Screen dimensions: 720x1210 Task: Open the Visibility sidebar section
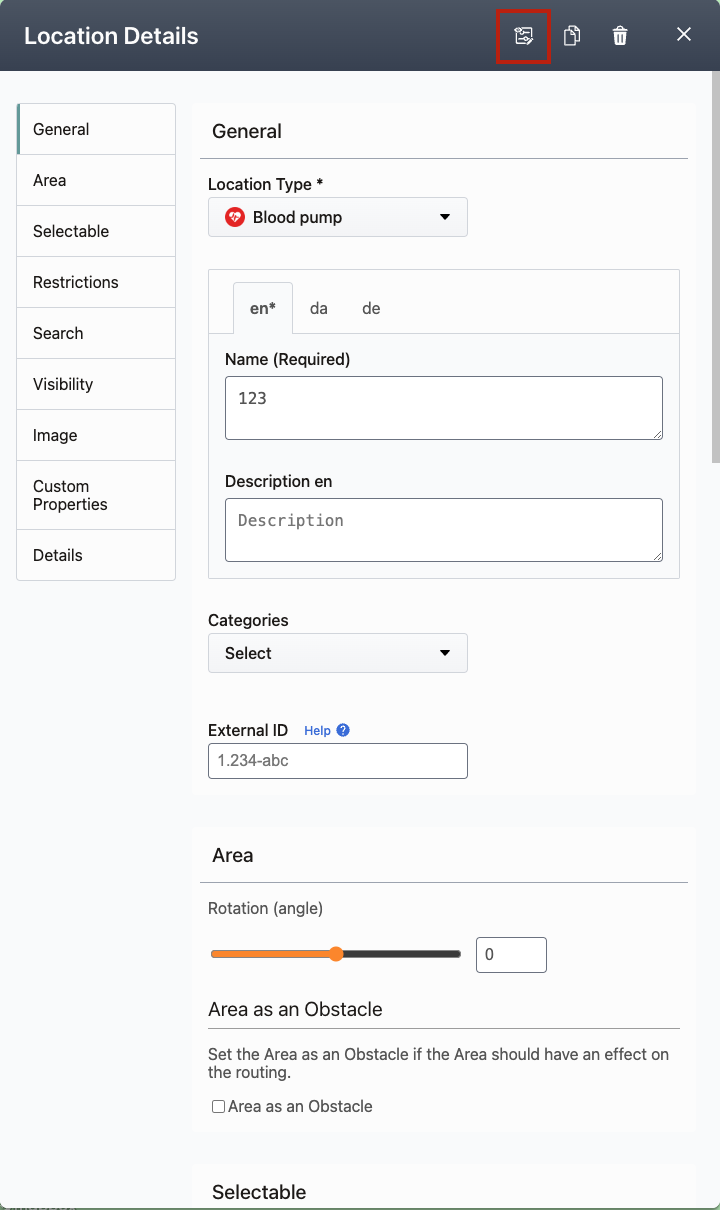pos(96,384)
